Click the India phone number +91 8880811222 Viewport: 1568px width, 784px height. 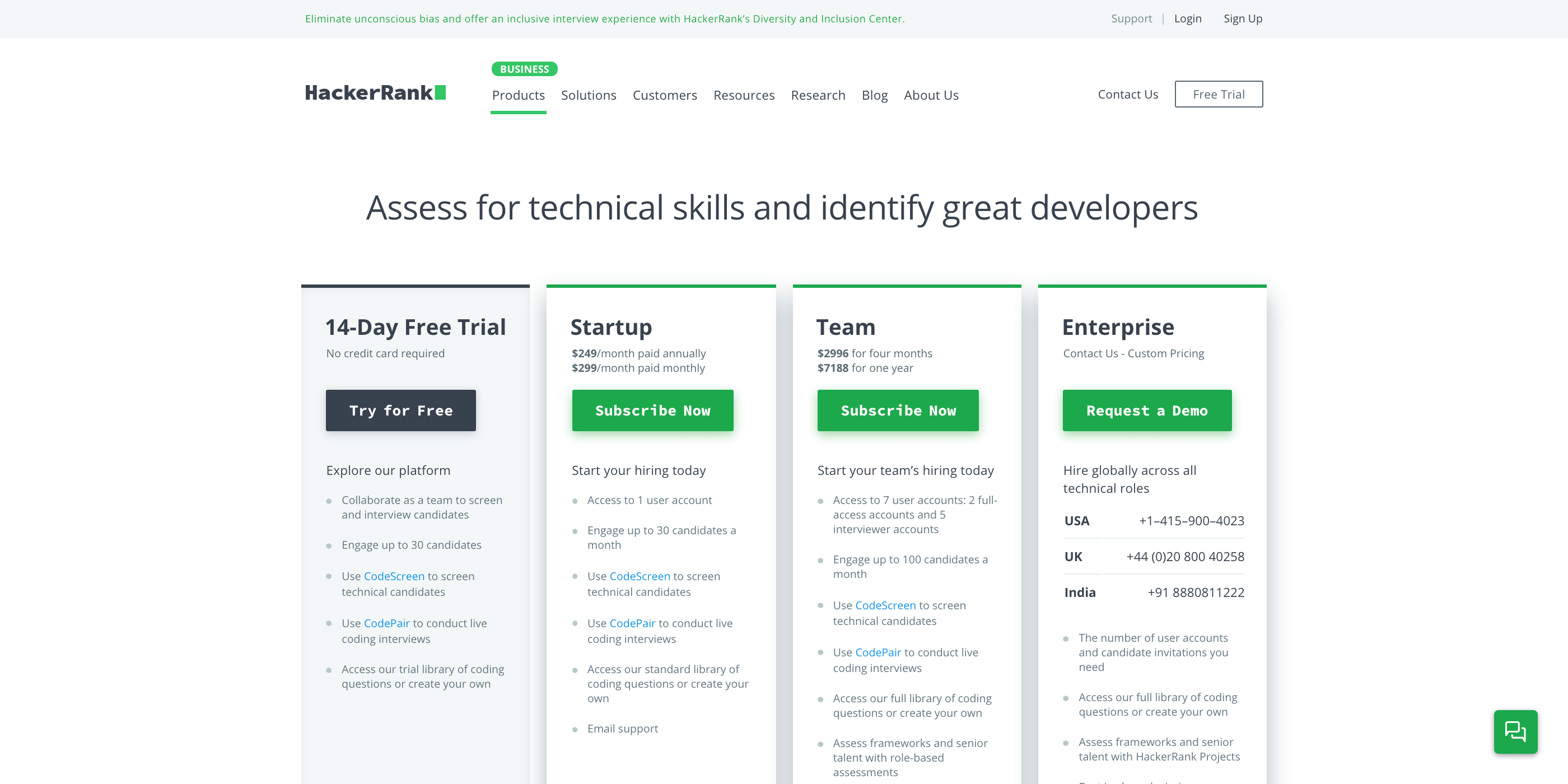[x=1196, y=592]
